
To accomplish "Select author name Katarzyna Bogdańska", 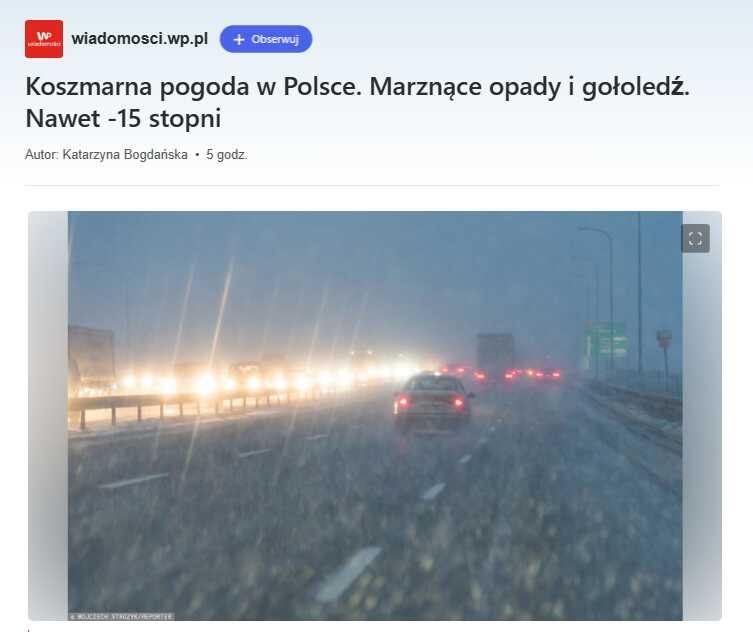I will pos(125,155).
